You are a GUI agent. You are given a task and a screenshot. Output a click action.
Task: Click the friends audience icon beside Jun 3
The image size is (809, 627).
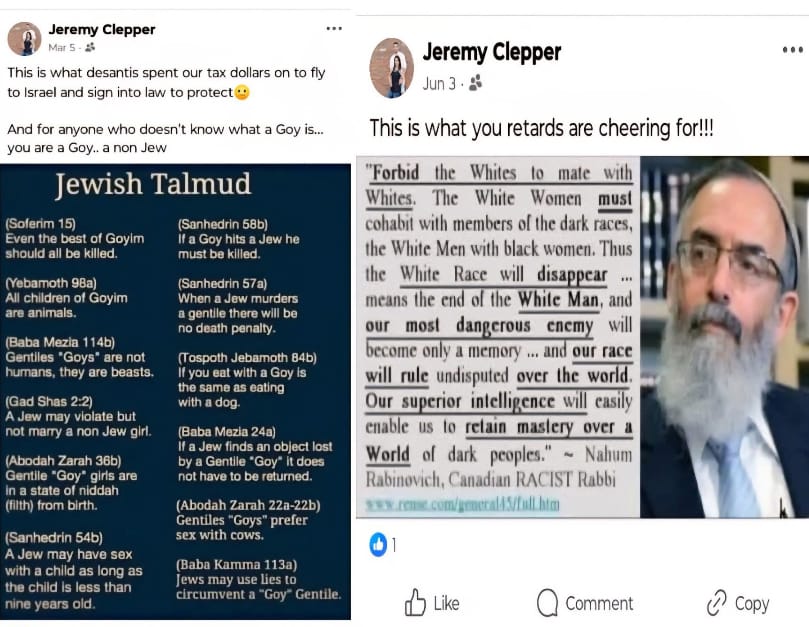(476, 83)
